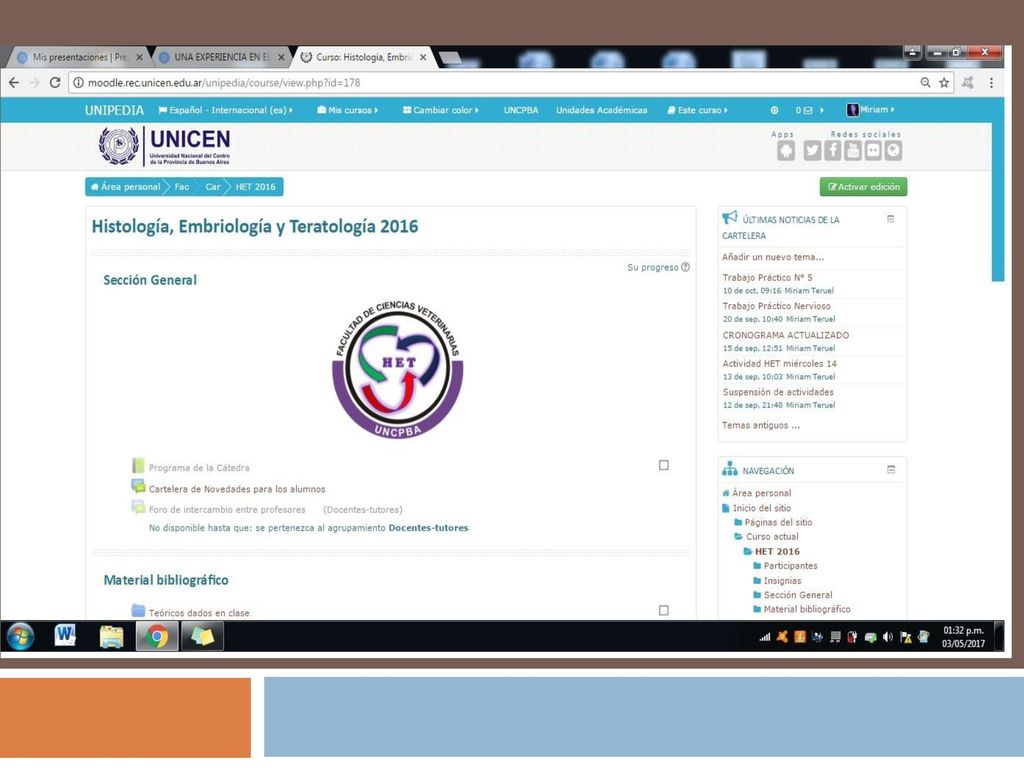Screen dimensions: 1024x768
Task: Collapse the Navegación block
Action: coord(891,470)
